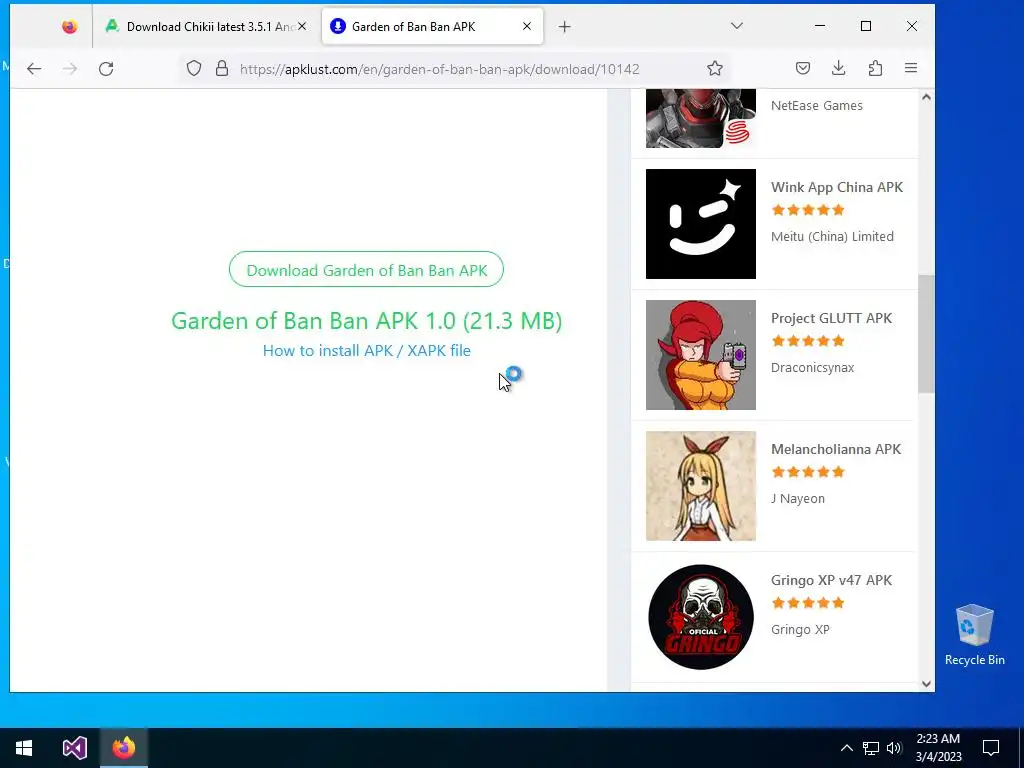Open the notification center icon

click(x=991, y=748)
